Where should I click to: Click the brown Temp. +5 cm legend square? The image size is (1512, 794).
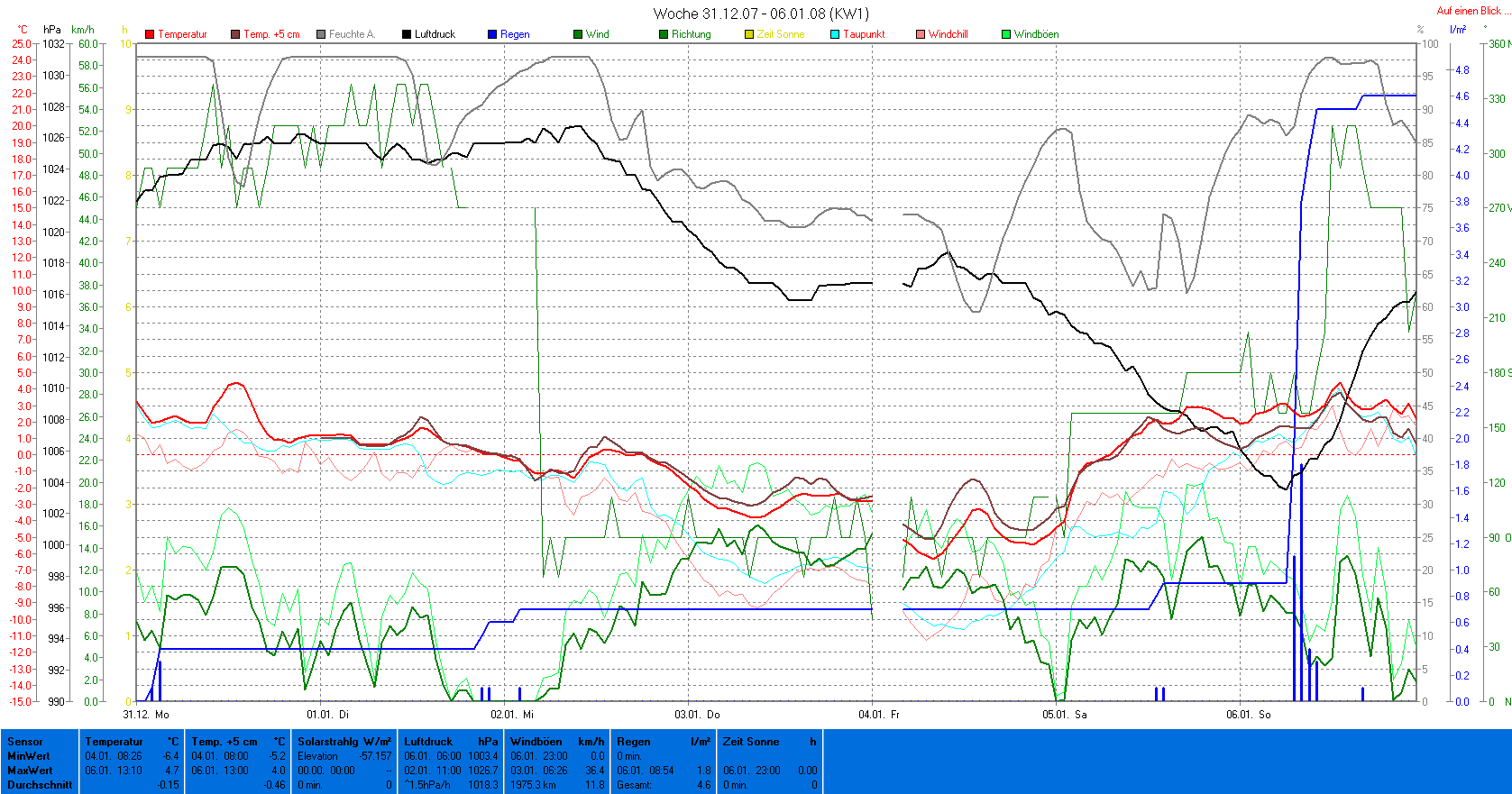pyautogui.click(x=235, y=34)
